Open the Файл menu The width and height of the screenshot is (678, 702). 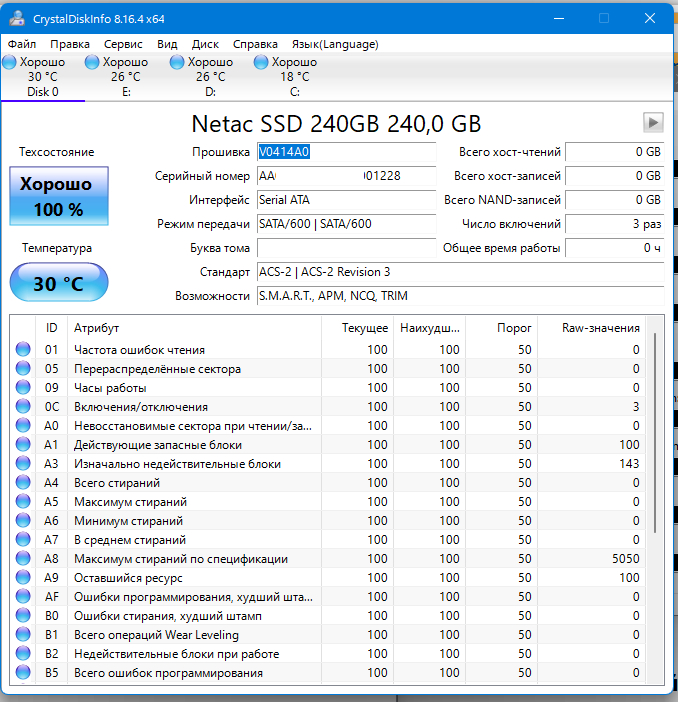pyautogui.click(x=22, y=44)
